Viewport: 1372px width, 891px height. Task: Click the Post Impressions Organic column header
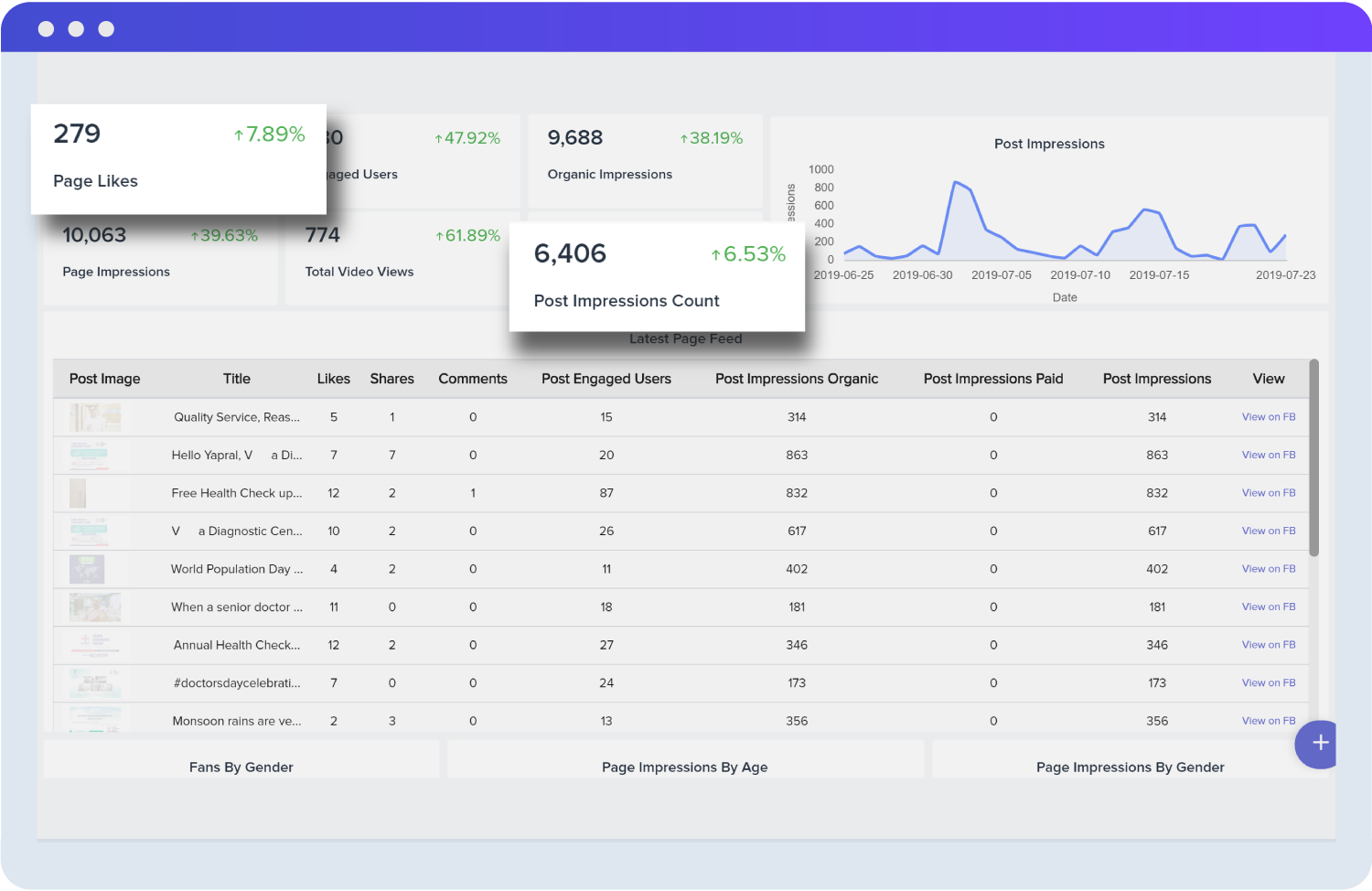pyautogui.click(x=797, y=379)
